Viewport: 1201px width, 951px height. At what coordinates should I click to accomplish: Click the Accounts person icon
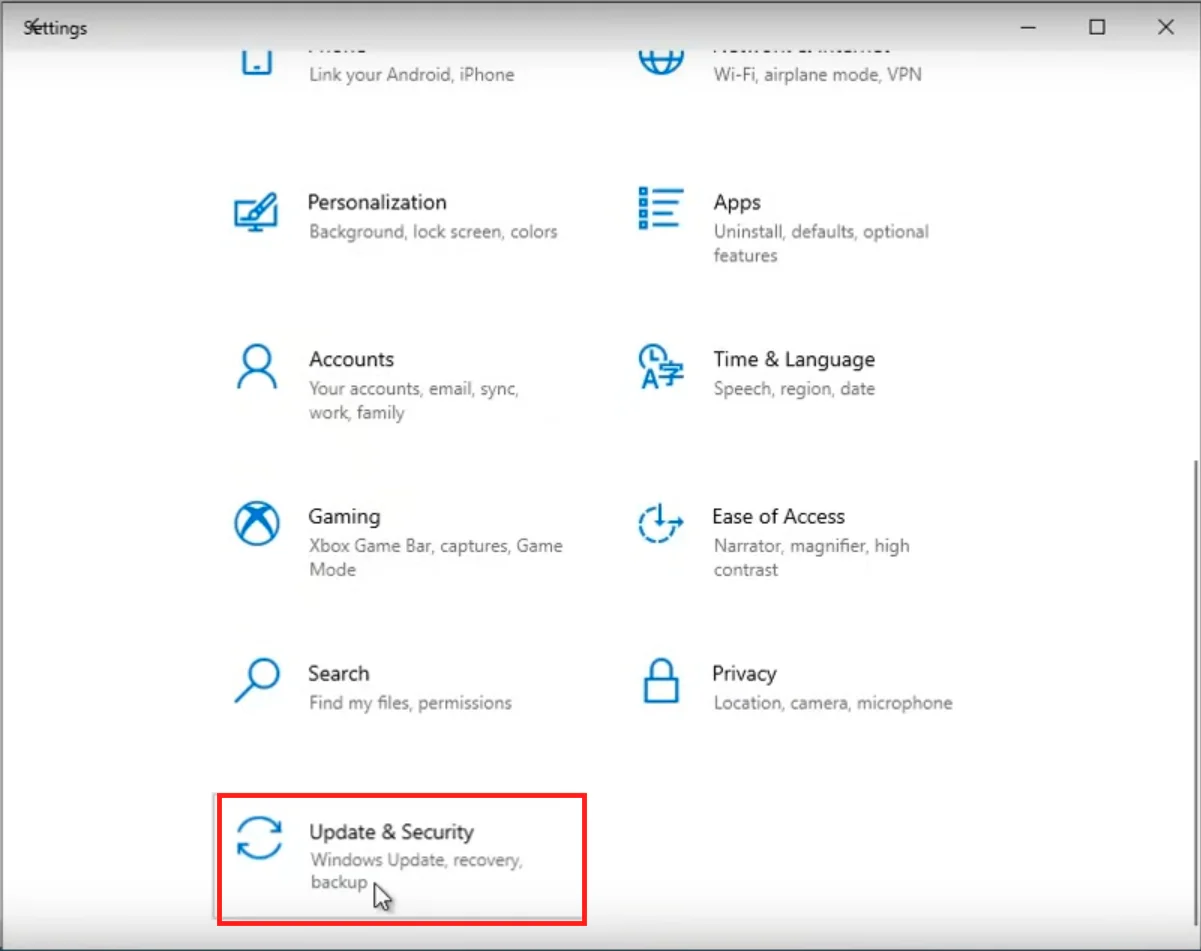257,366
